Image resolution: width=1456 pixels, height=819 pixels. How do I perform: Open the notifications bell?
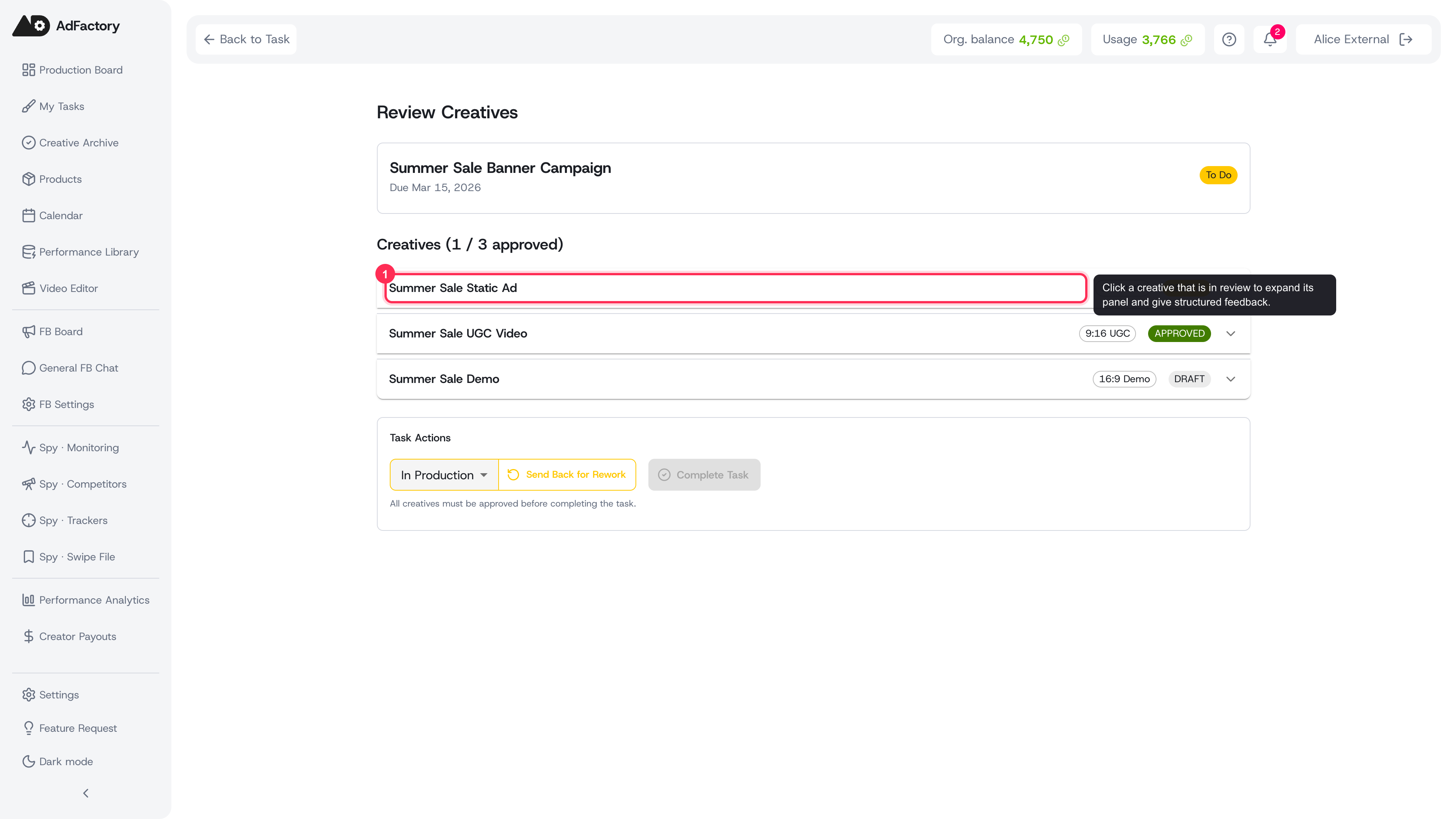coord(1270,39)
